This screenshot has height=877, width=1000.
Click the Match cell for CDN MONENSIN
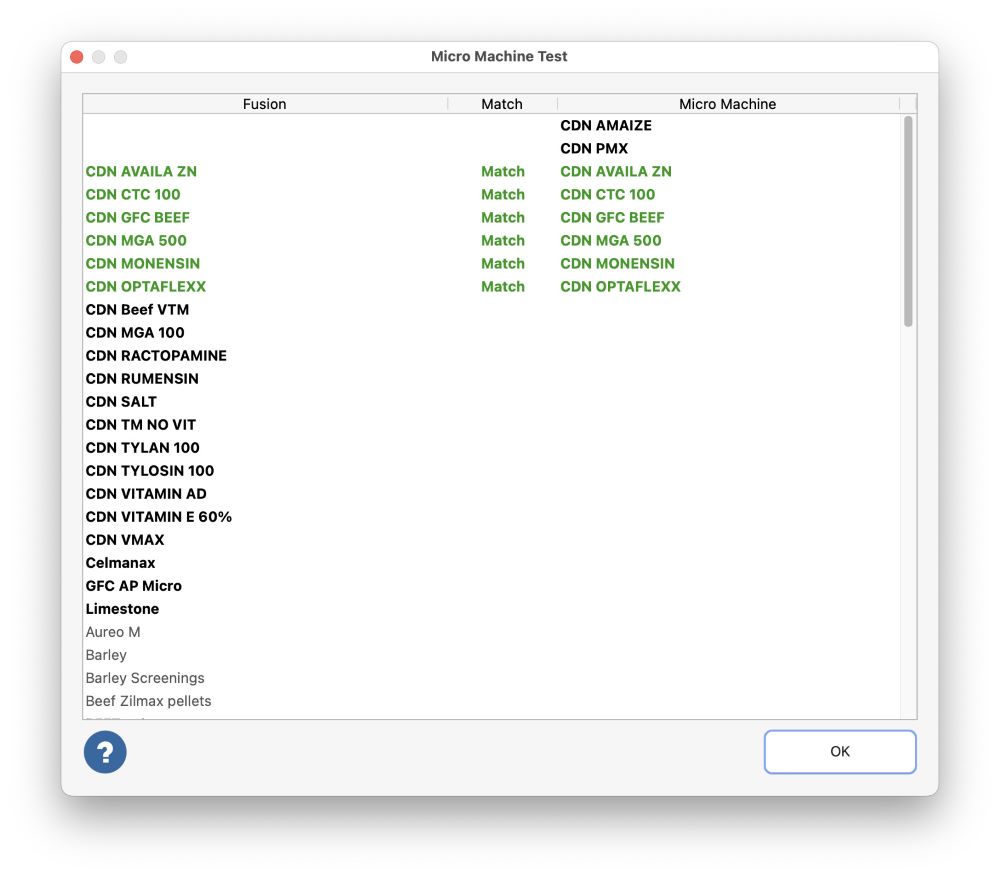pos(503,263)
